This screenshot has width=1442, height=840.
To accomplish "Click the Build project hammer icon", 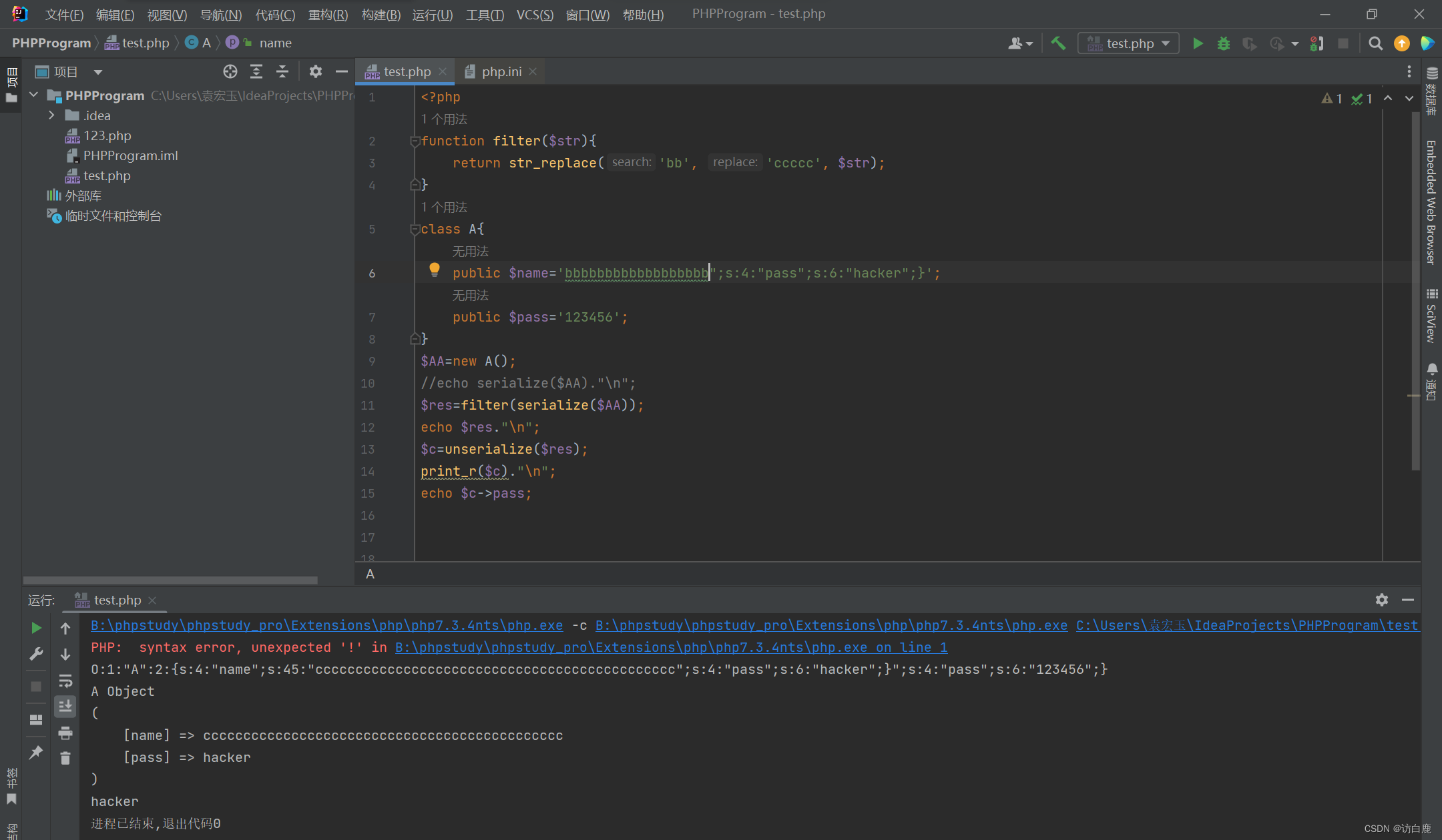I will click(1058, 43).
